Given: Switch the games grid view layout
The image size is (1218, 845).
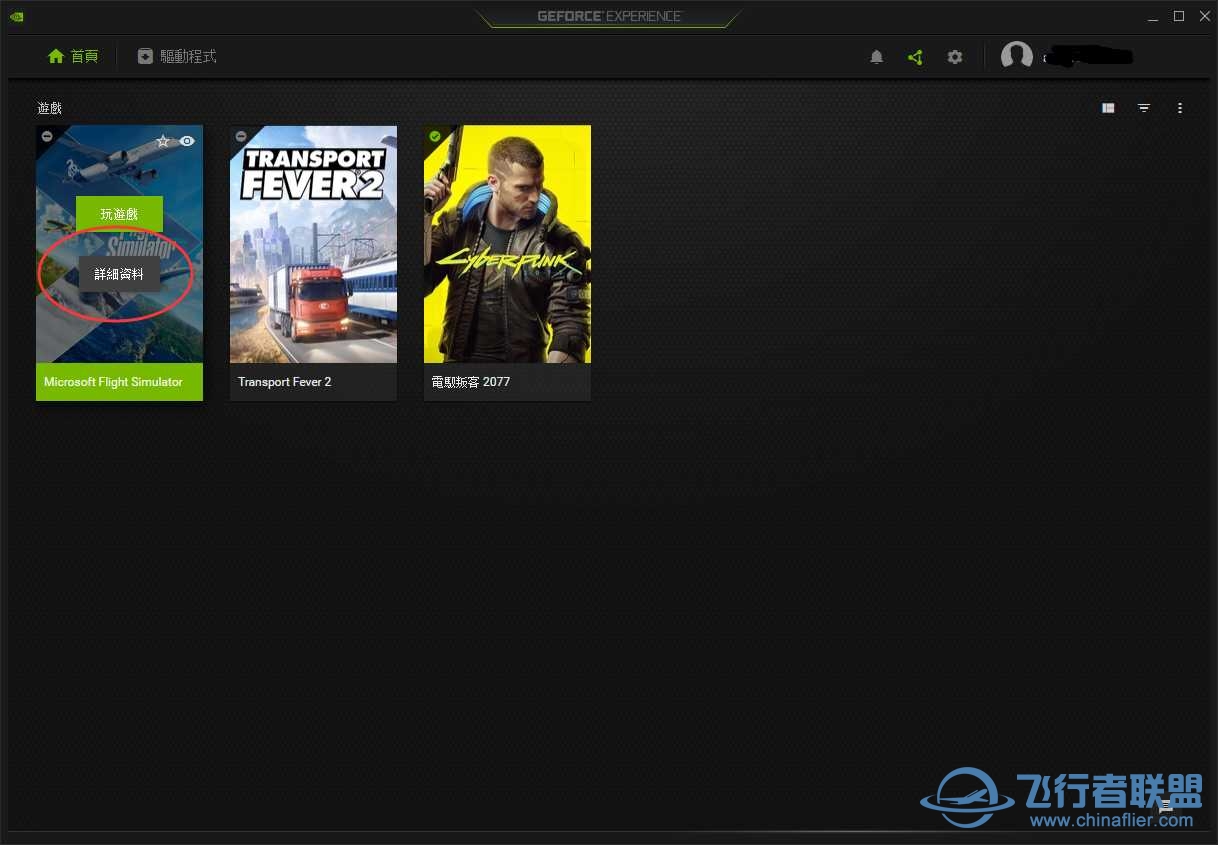Looking at the screenshot, I should pos(1108,108).
